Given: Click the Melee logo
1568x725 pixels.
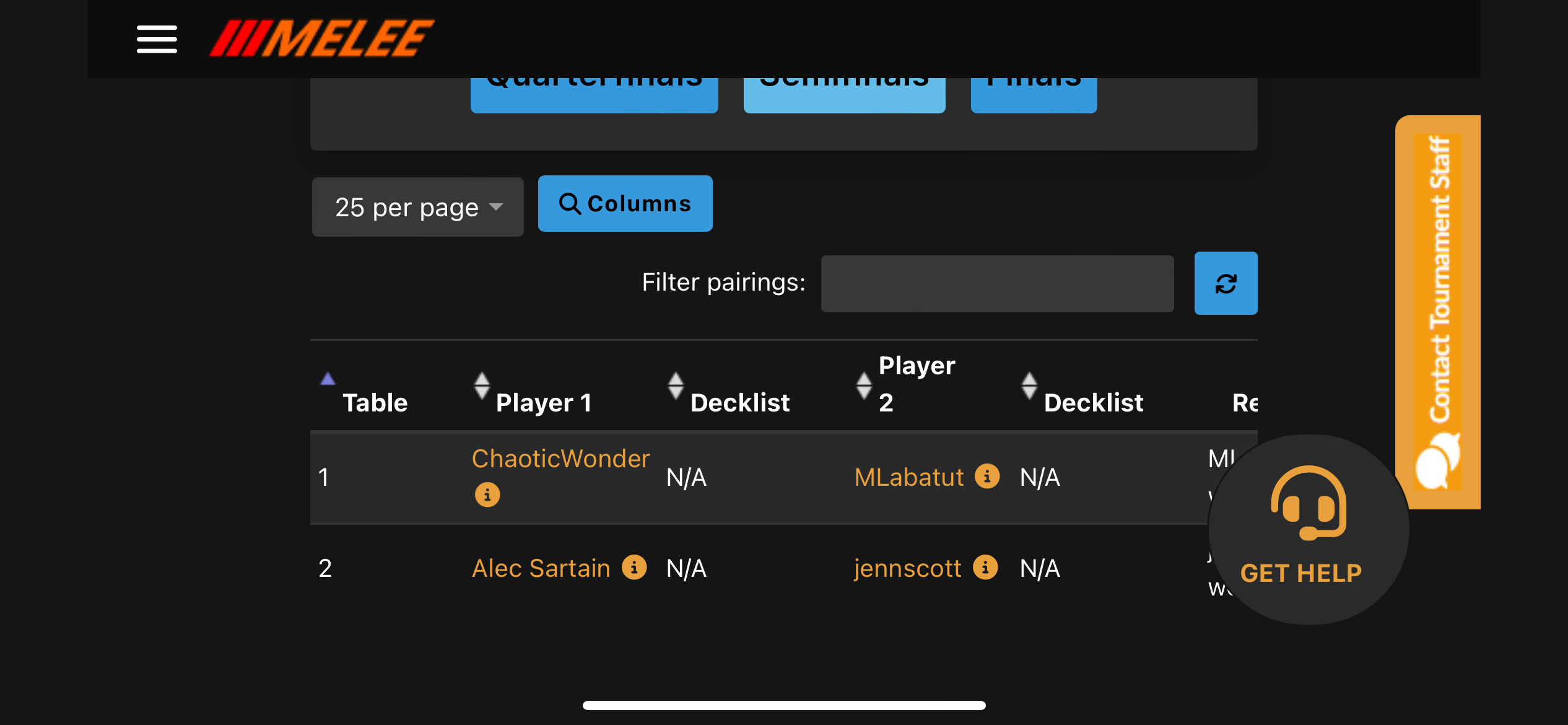Looking at the screenshot, I should point(321,38).
